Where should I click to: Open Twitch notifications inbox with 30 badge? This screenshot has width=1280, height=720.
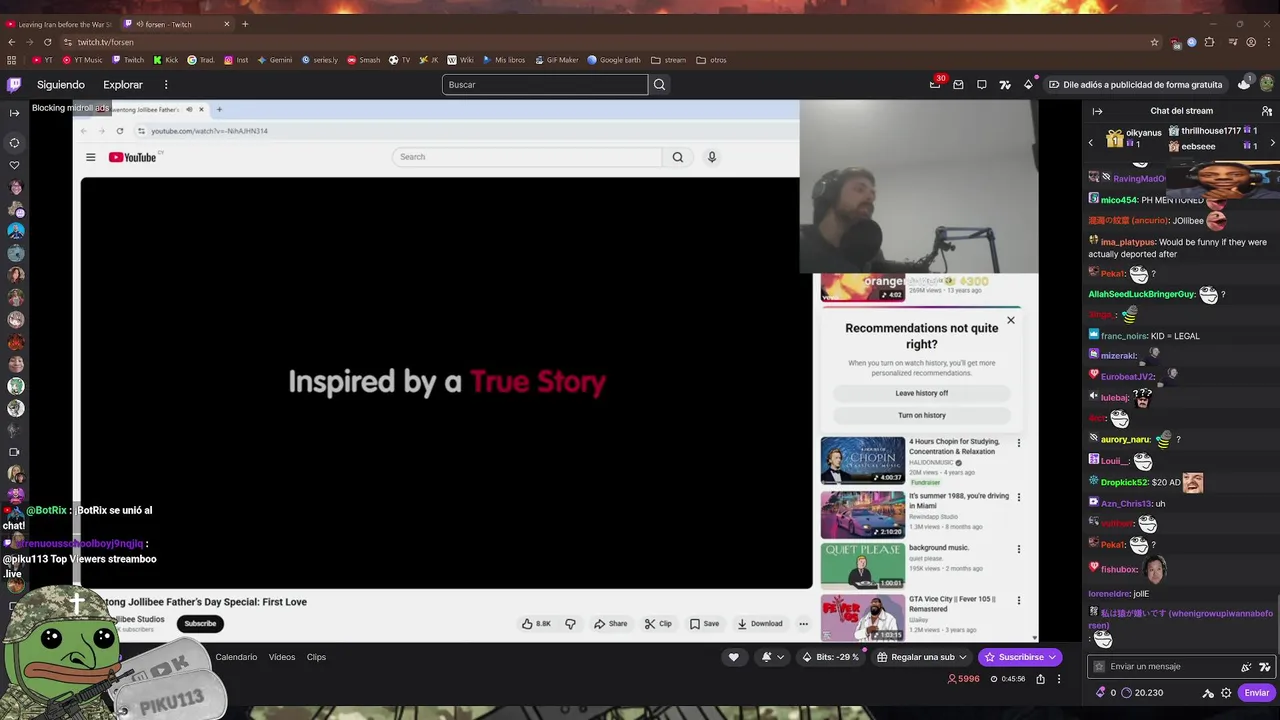tap(935, 85)
